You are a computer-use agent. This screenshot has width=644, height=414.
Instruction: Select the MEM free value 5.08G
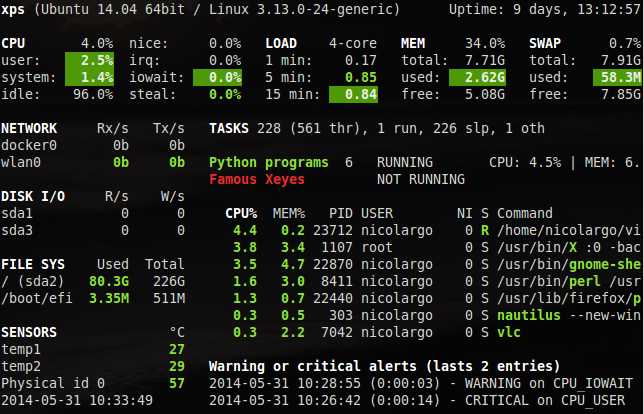(x=485, y=94)
